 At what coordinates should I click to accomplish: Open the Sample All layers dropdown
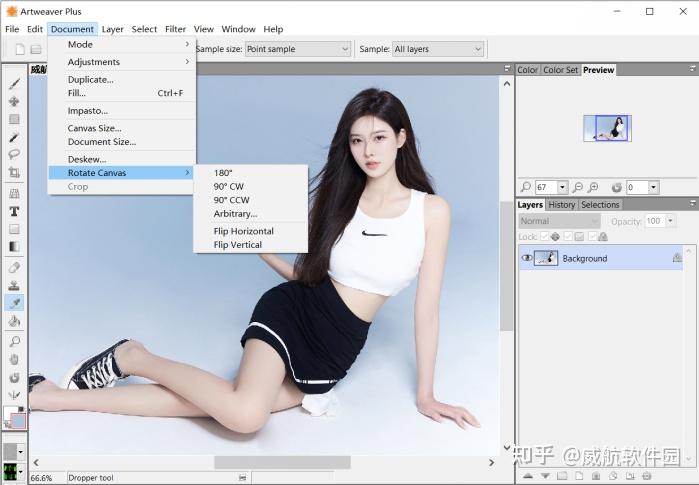(x=438, y=49)
